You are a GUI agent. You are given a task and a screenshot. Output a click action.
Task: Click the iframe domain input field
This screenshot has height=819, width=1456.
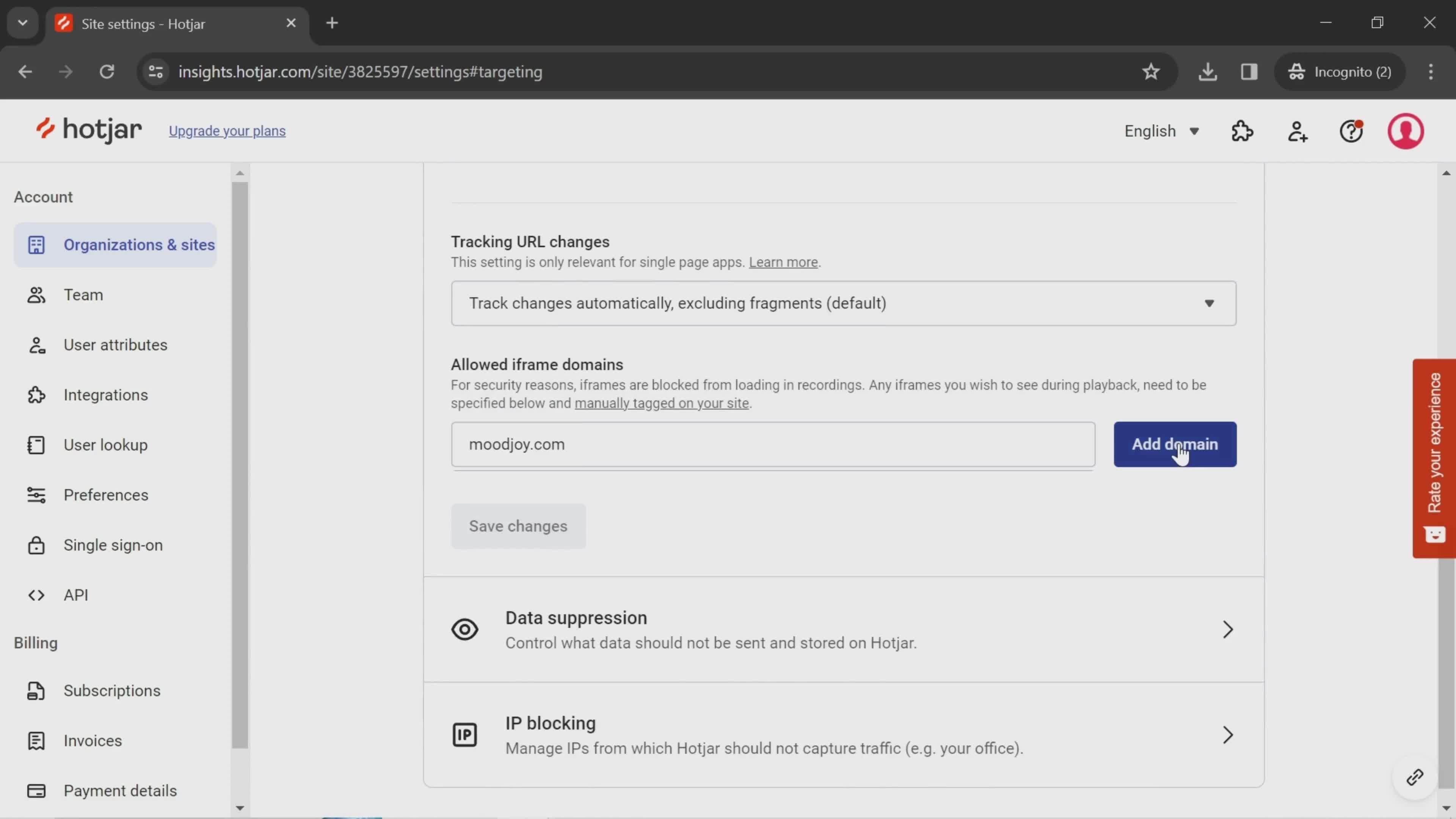coord(773,444)
